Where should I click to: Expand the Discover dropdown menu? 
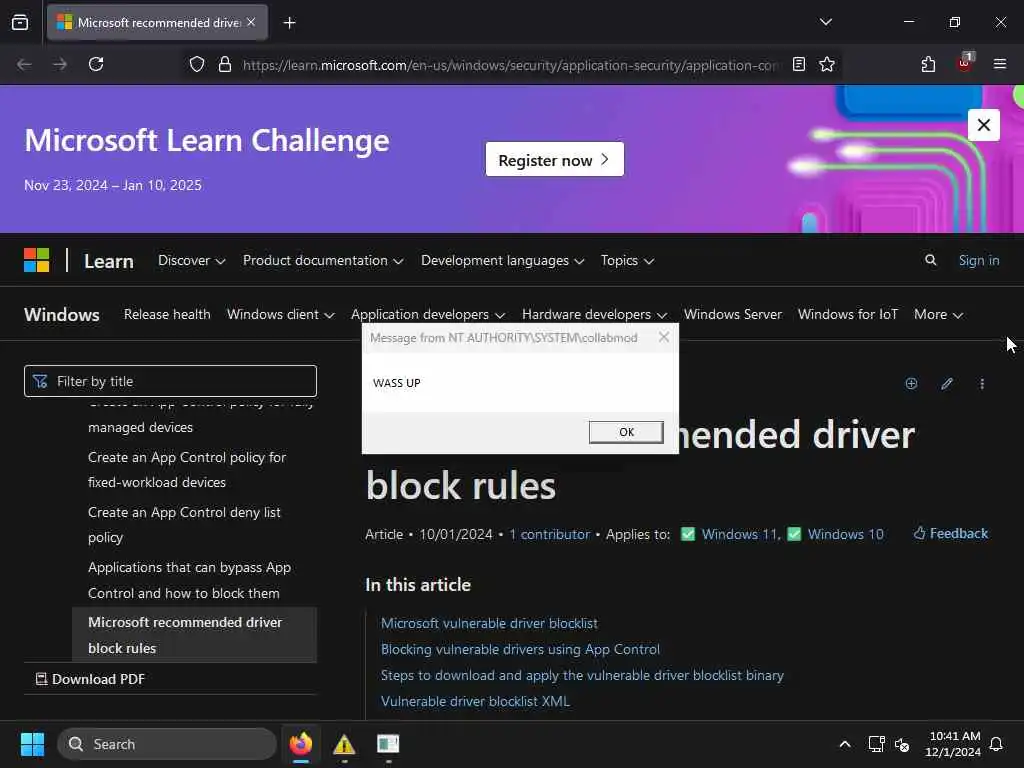pos(191,260)
